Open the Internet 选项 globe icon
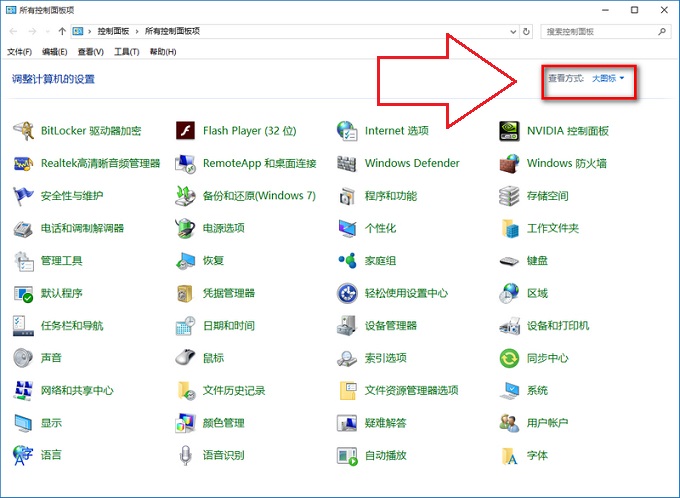 (347, 131)
